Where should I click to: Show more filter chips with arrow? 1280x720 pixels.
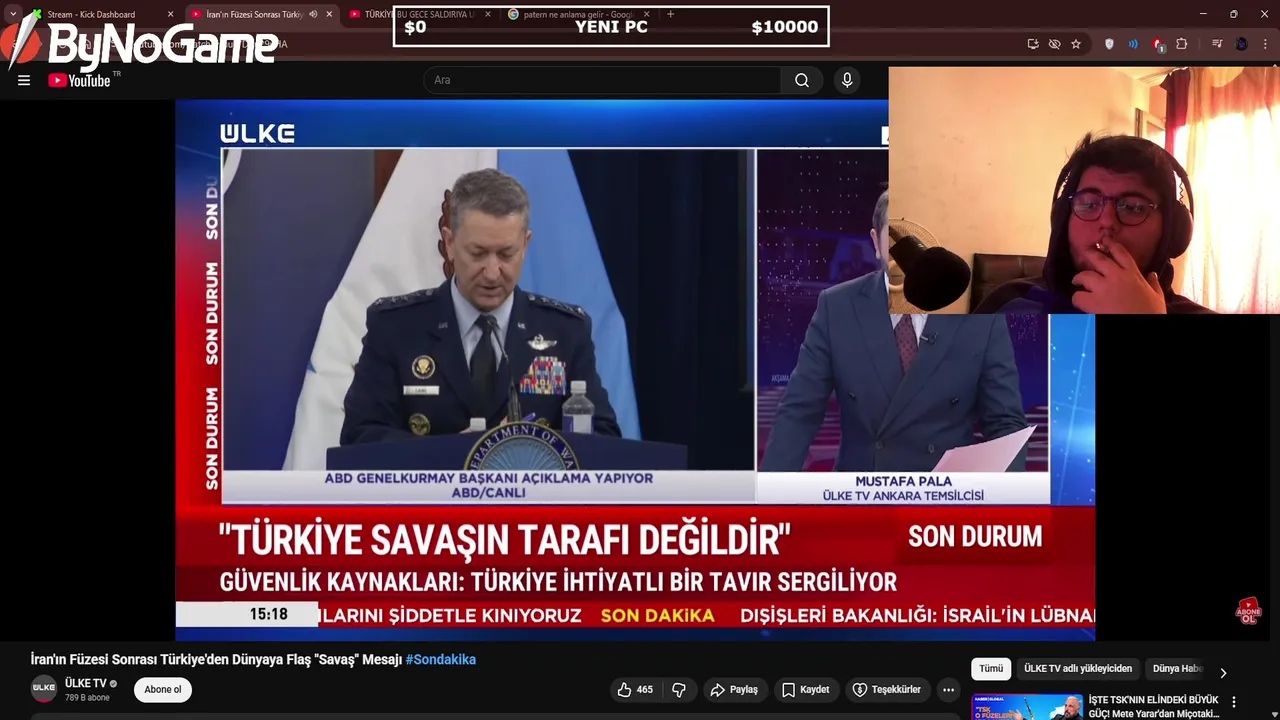click(1223, 672)
